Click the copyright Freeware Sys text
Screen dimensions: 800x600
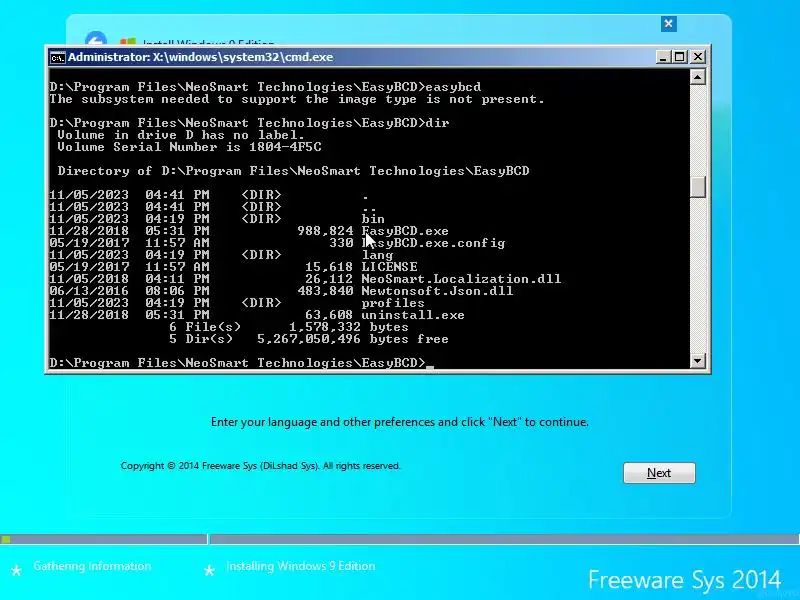point(261,466)
